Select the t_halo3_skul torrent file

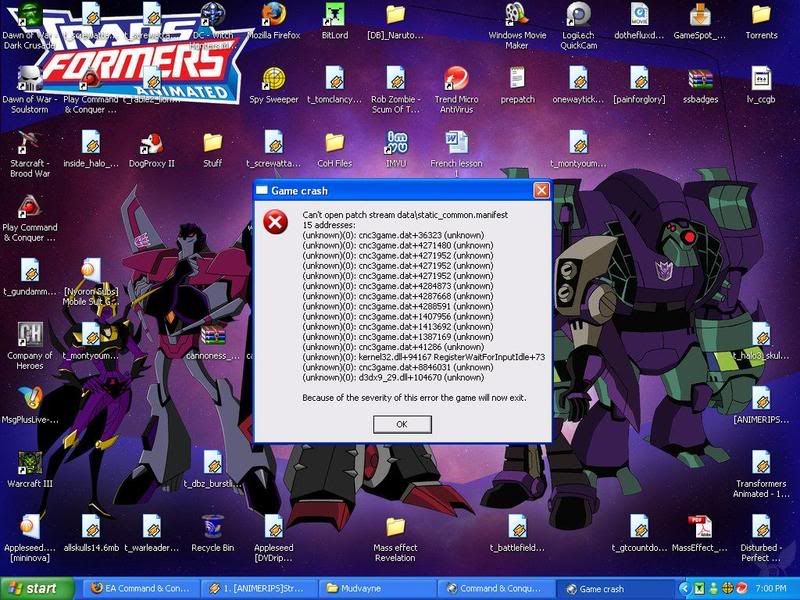(761, 335)
